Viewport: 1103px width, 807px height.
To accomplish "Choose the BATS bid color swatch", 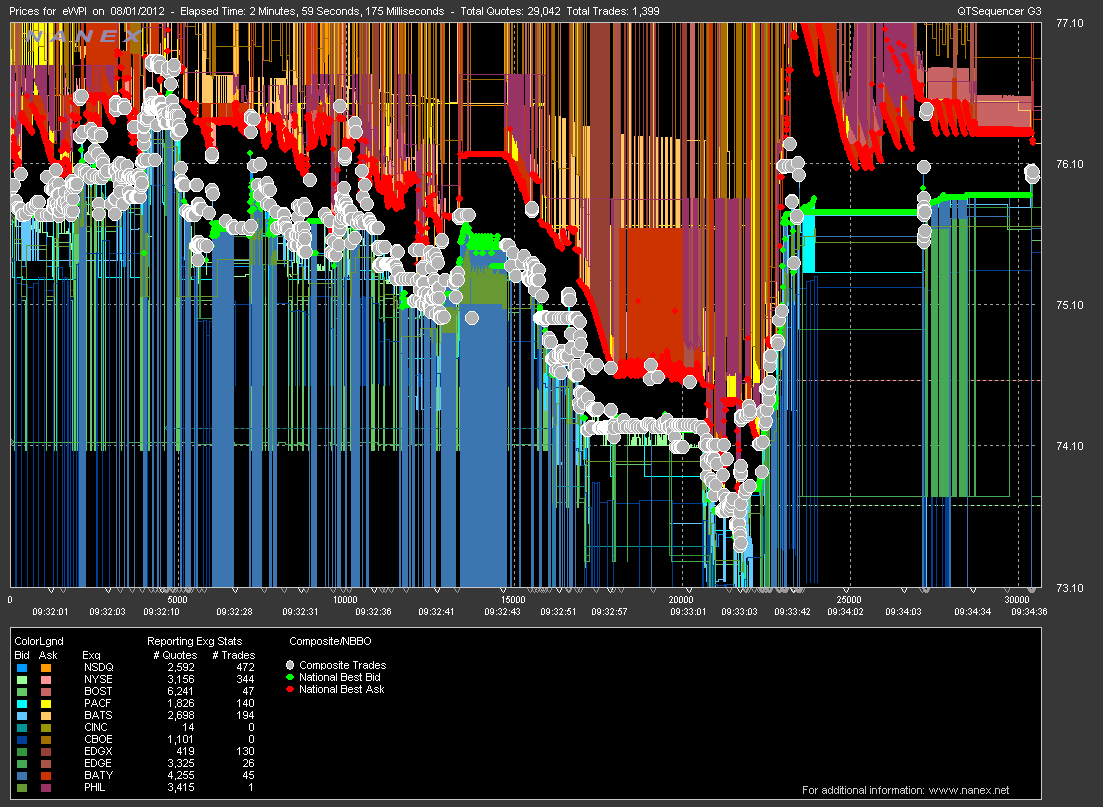I will pos(22,716).
